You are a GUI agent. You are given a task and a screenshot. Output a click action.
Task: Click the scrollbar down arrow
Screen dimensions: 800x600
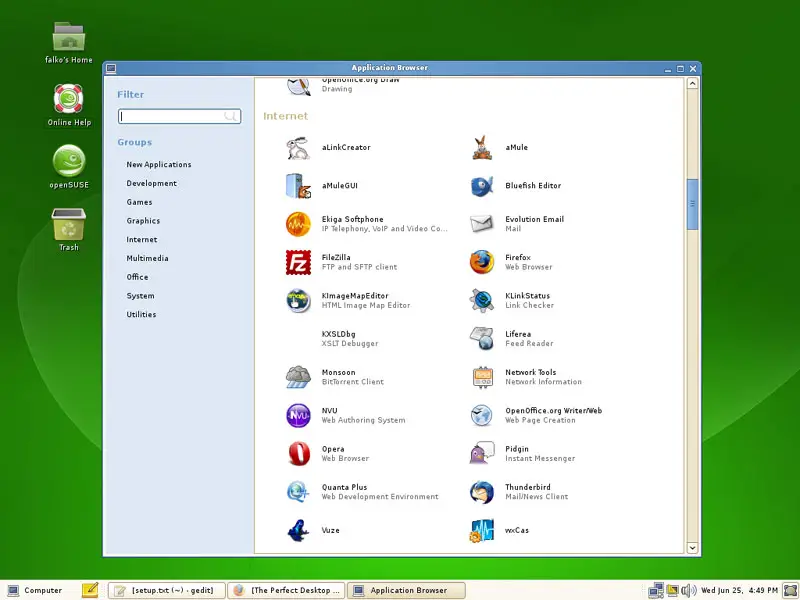[692, 548]
